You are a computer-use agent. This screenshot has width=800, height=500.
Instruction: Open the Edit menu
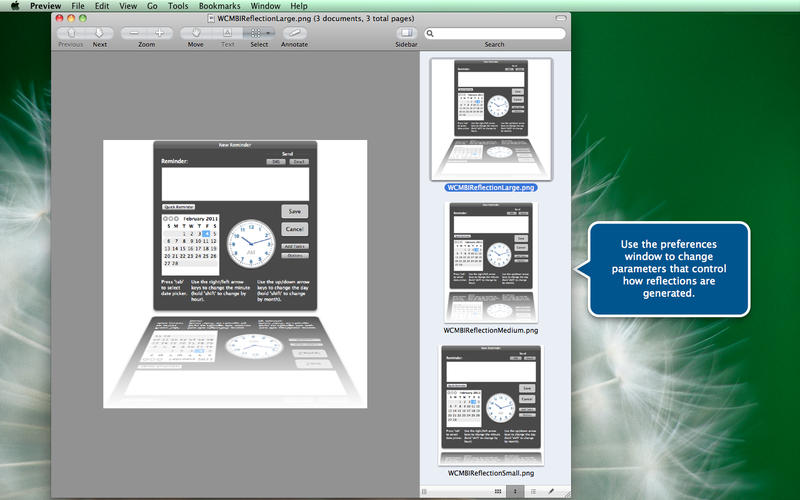pos(102,6)
